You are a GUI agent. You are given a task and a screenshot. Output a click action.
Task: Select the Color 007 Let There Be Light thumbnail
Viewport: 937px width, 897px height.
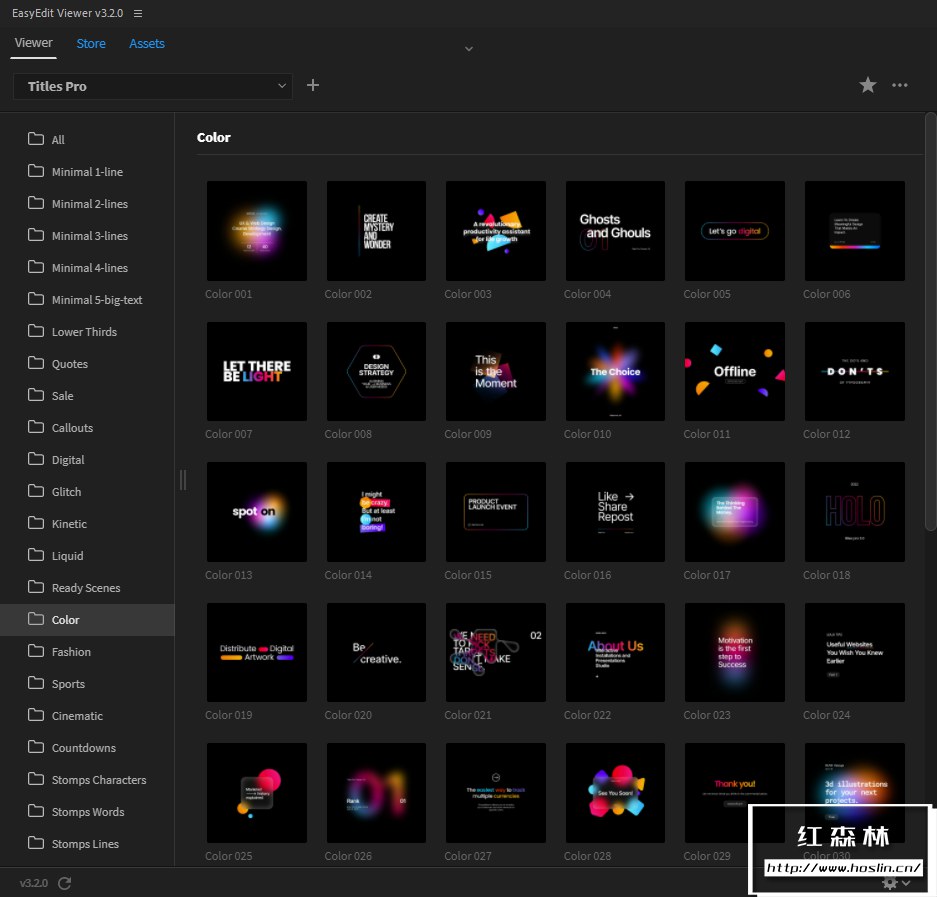point(256,371)
